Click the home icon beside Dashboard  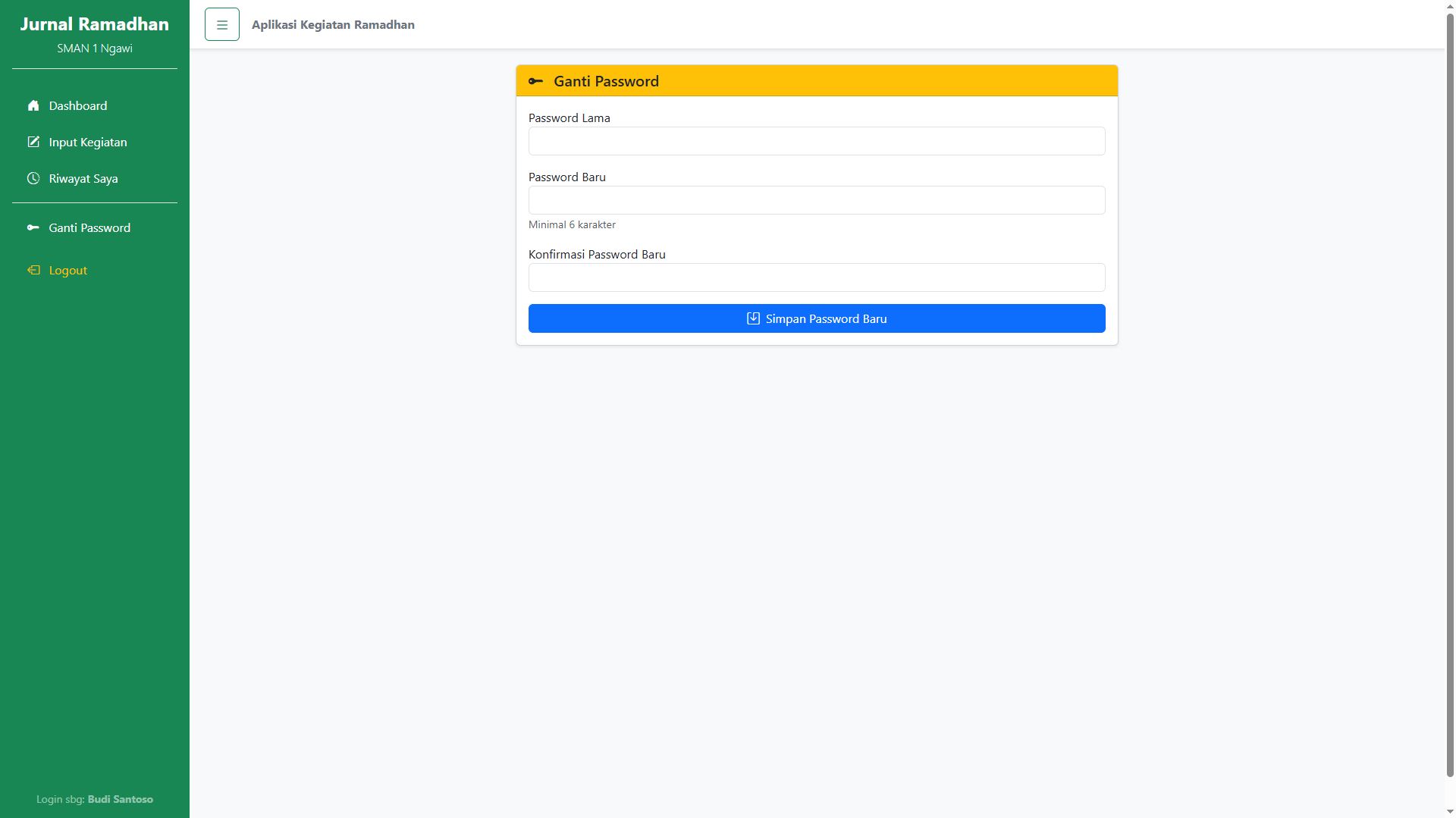pos(33,105)
